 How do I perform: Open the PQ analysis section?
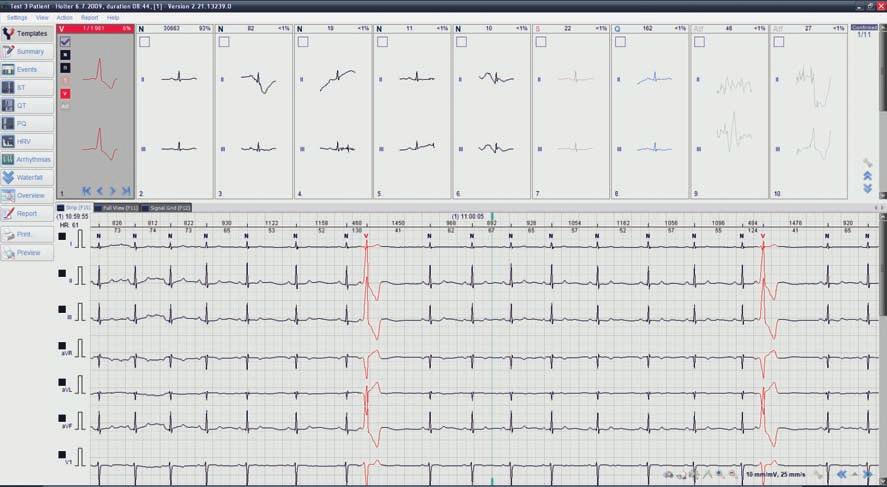pos(27,123)
